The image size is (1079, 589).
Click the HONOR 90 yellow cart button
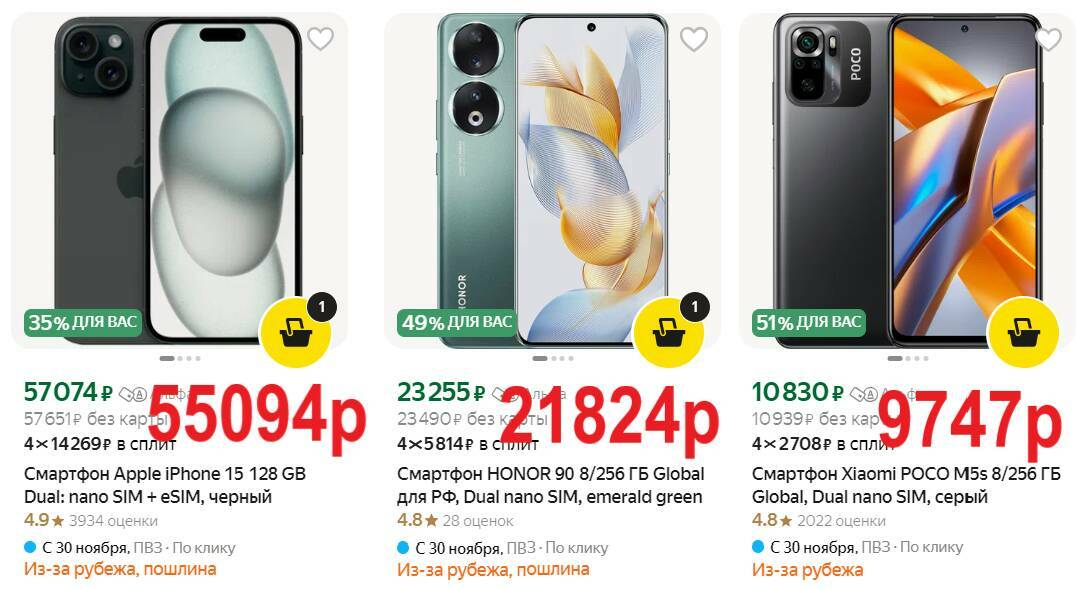668,333
